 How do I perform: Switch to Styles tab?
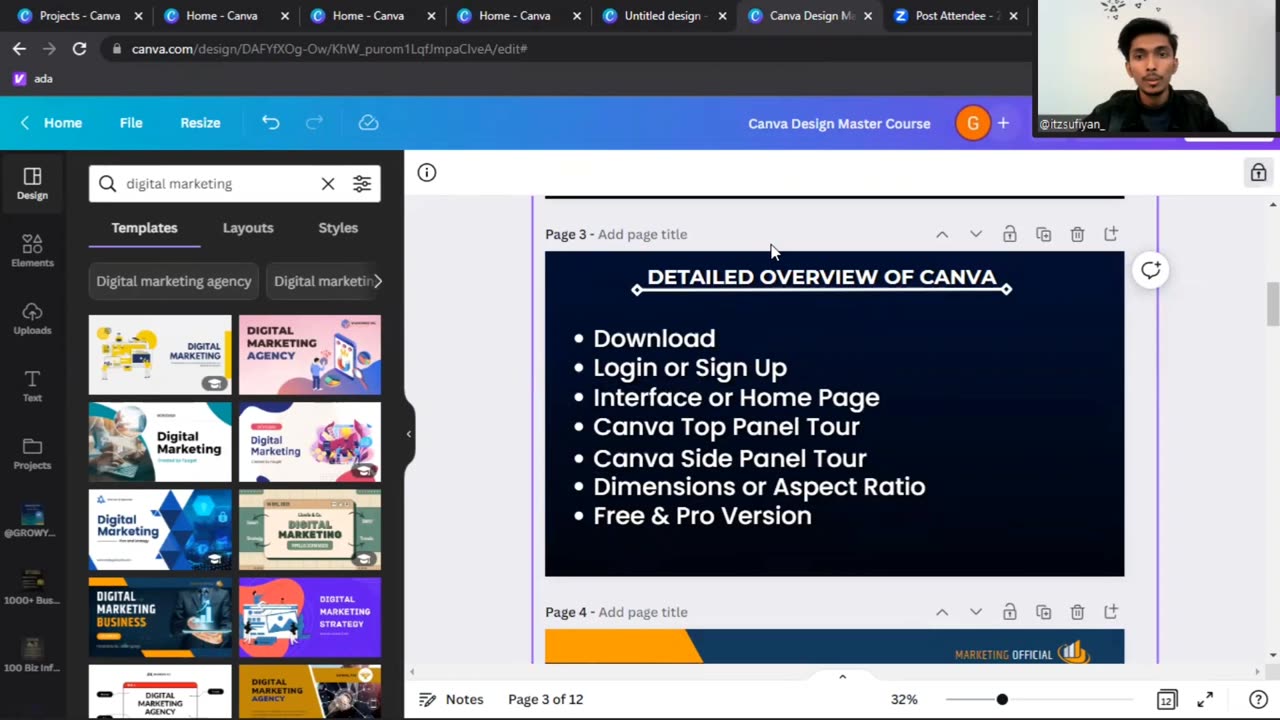338,228
